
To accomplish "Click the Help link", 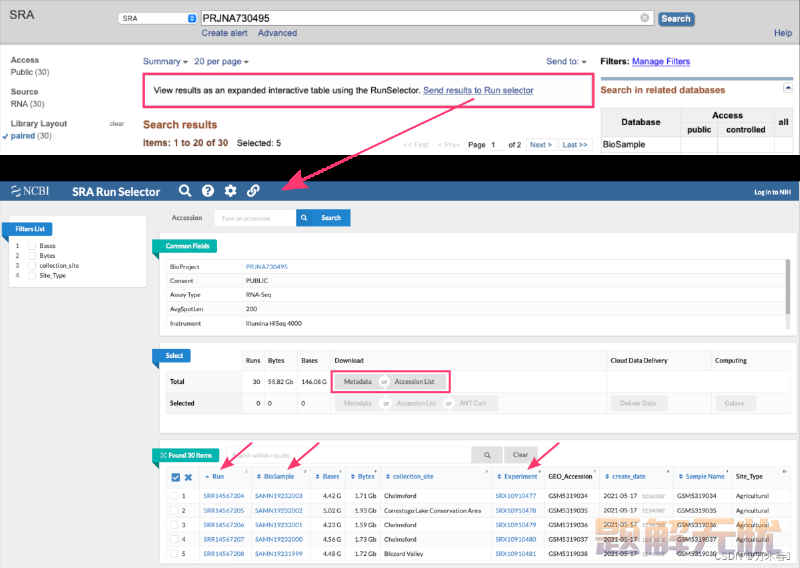I will (783, 33).
